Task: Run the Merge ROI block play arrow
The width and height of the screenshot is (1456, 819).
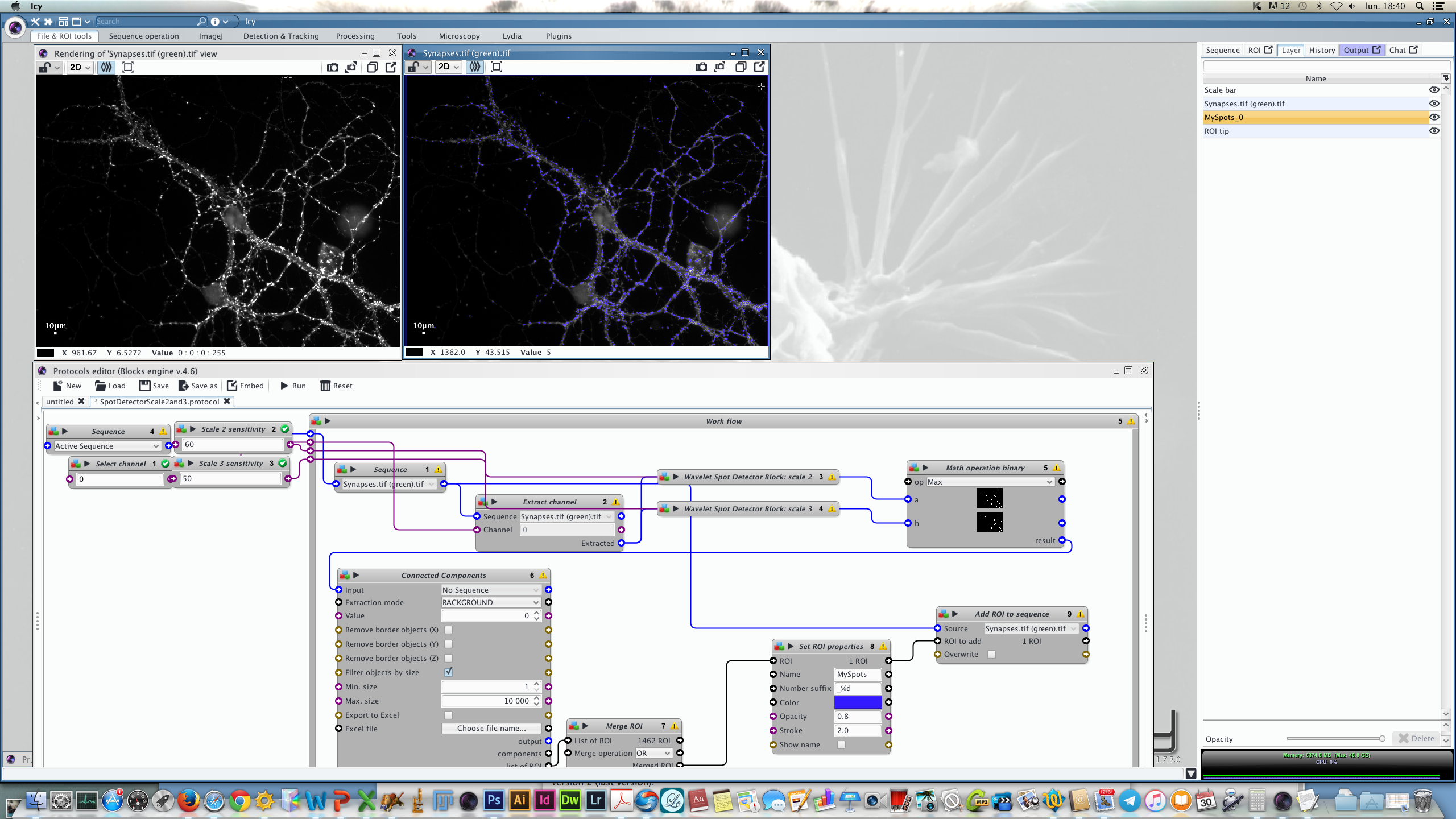Action: pos(585,726)
